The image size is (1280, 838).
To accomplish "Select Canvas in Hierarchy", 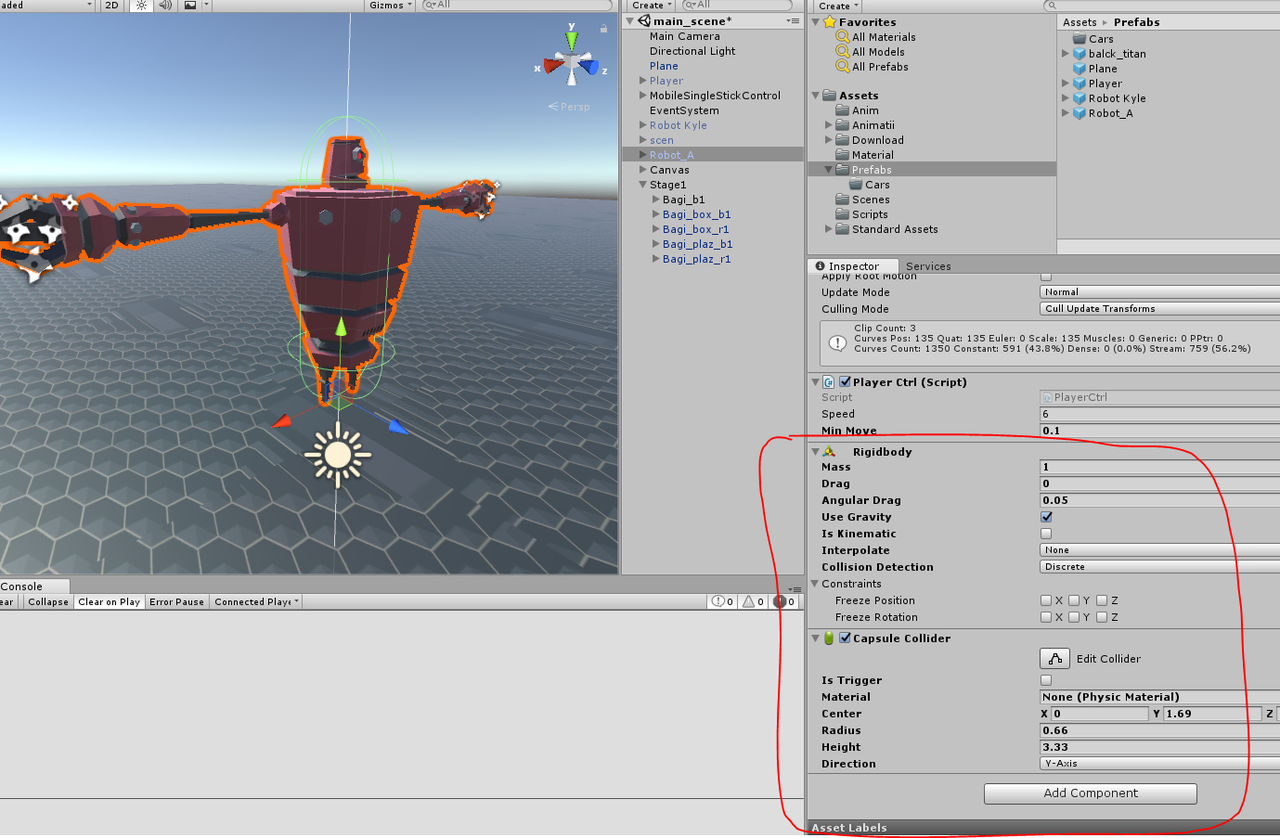I will [x=669, y=170].
